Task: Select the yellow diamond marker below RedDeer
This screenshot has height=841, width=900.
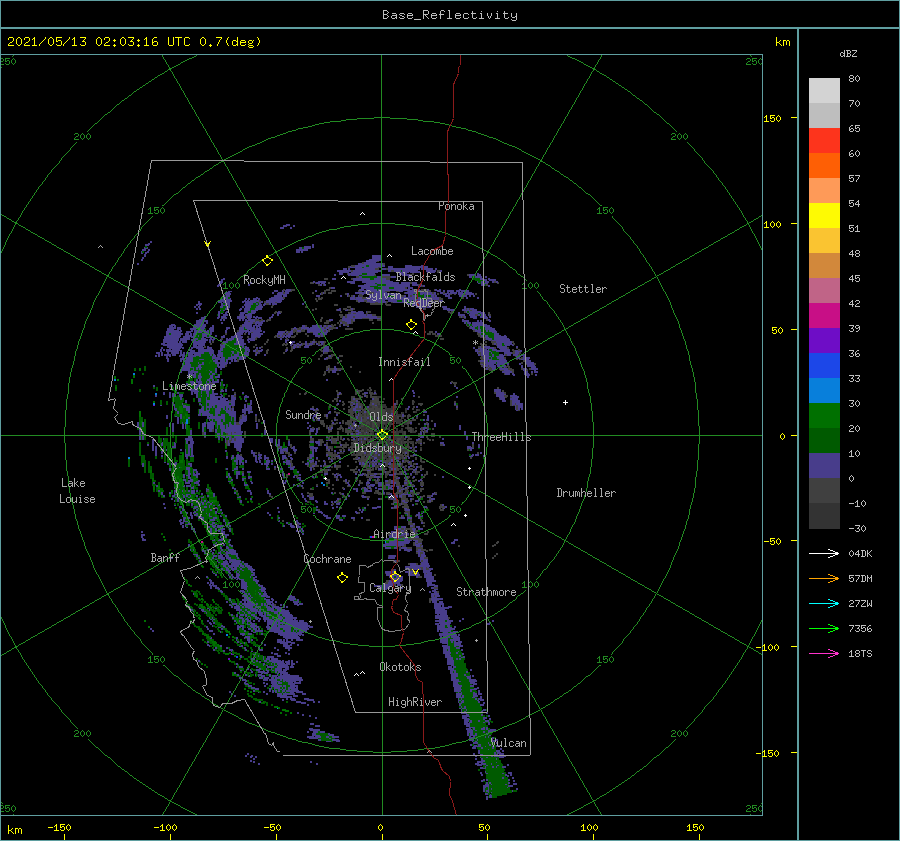Action: point(411,325)
